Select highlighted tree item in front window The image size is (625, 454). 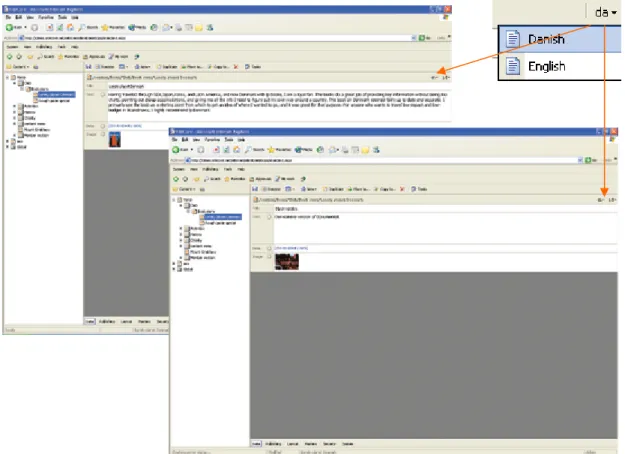click(x=222, y=217)
